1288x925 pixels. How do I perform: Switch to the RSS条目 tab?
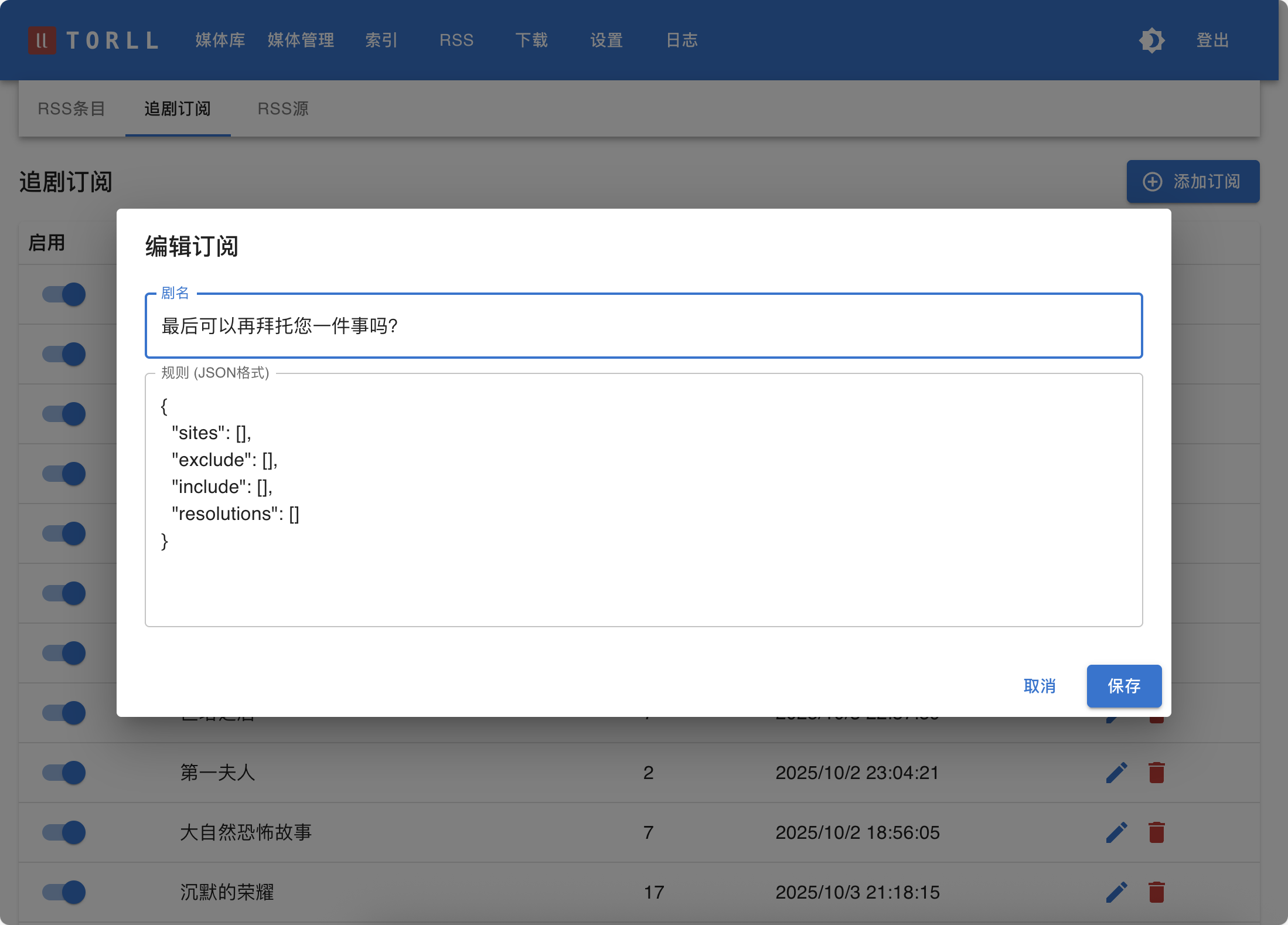[x=71, y=108]
